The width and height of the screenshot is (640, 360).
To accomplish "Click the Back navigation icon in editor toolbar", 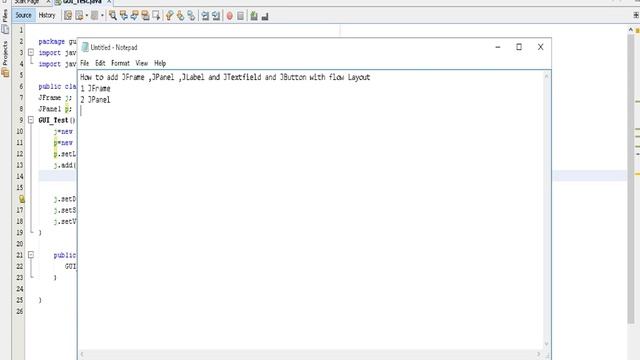I will (x=79, y=16).
